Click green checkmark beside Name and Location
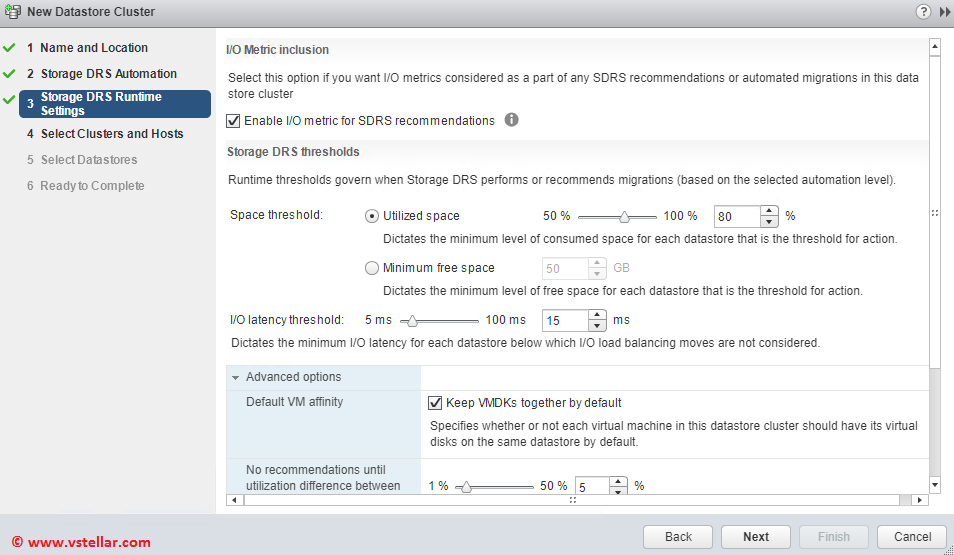 pyautogui.click(x=9, y=47)
